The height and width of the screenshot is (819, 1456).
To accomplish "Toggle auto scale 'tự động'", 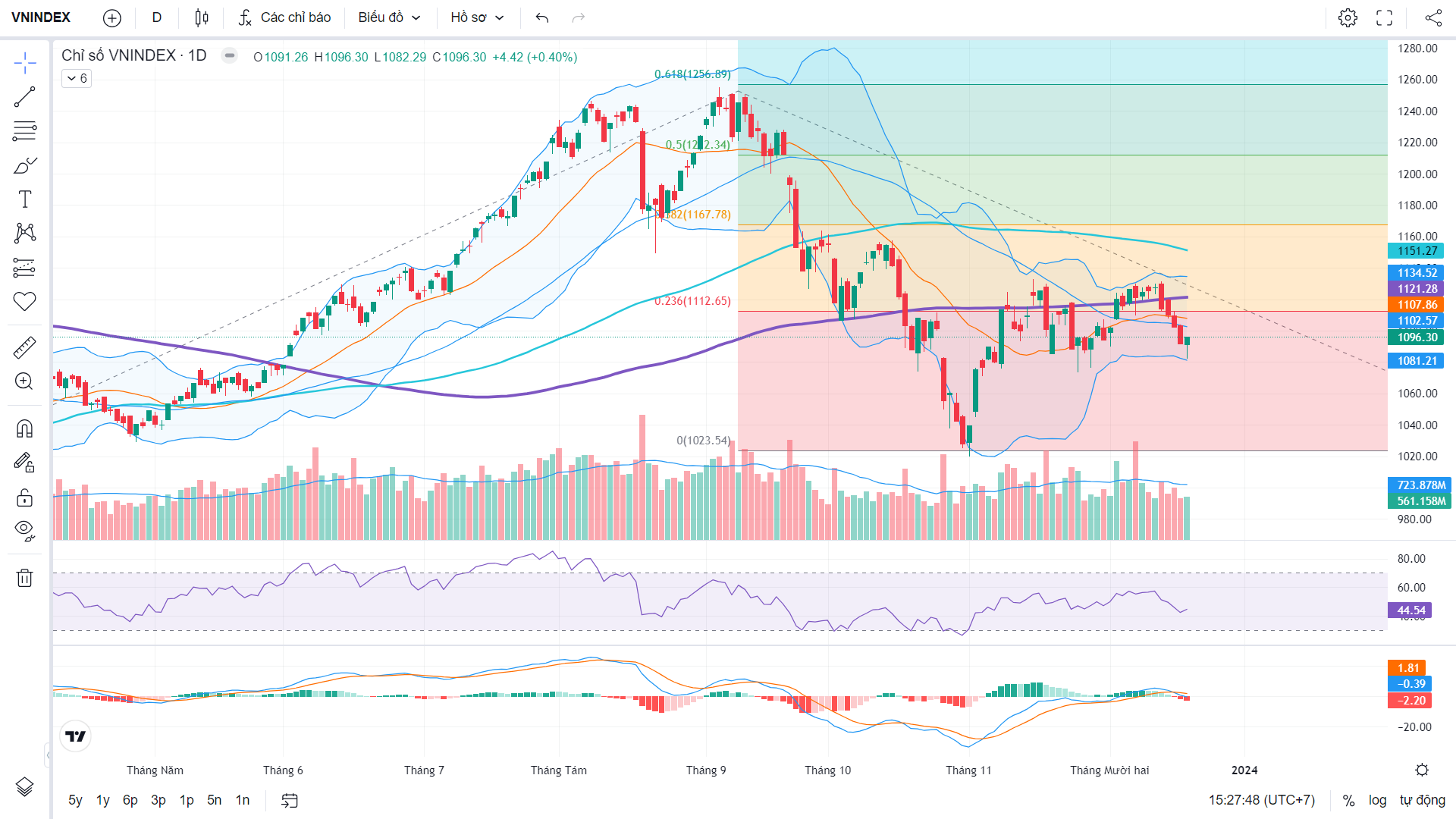I will [1423, 800].
